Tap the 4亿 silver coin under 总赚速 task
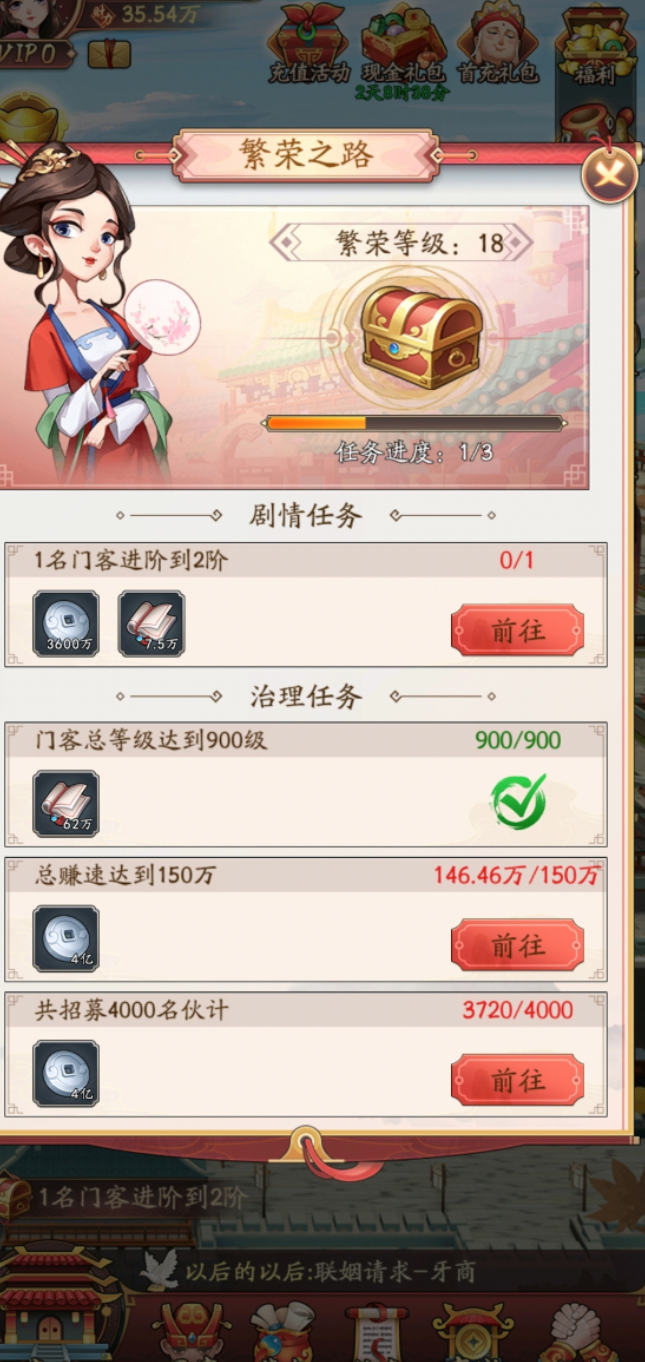Image resolution: width=645 pixels, height=1362 pixels. click(x=66, y=938)
